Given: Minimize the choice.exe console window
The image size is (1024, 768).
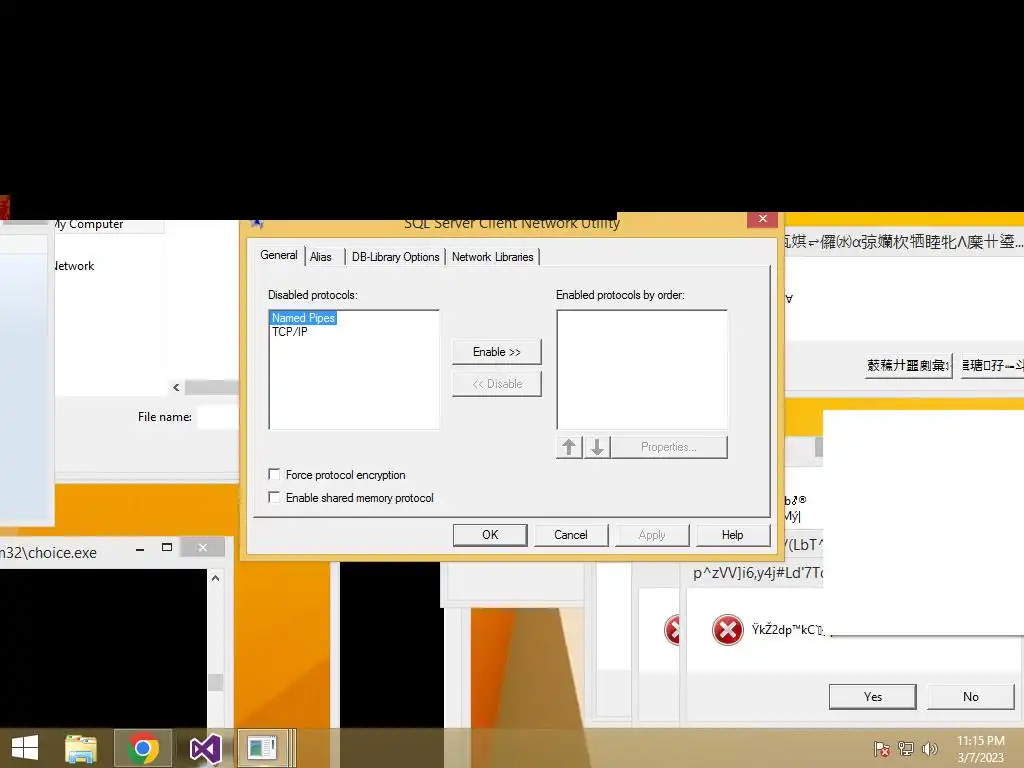Looking at the screenshot, I should click(140, 548).
